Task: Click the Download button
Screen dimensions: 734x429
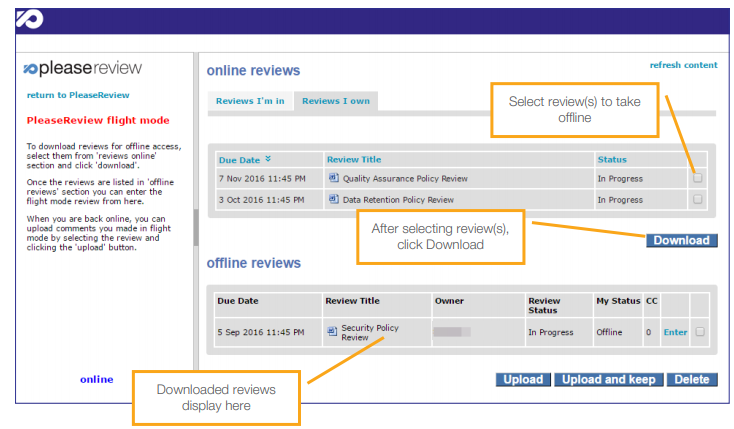Action: [x=682, y=240]
